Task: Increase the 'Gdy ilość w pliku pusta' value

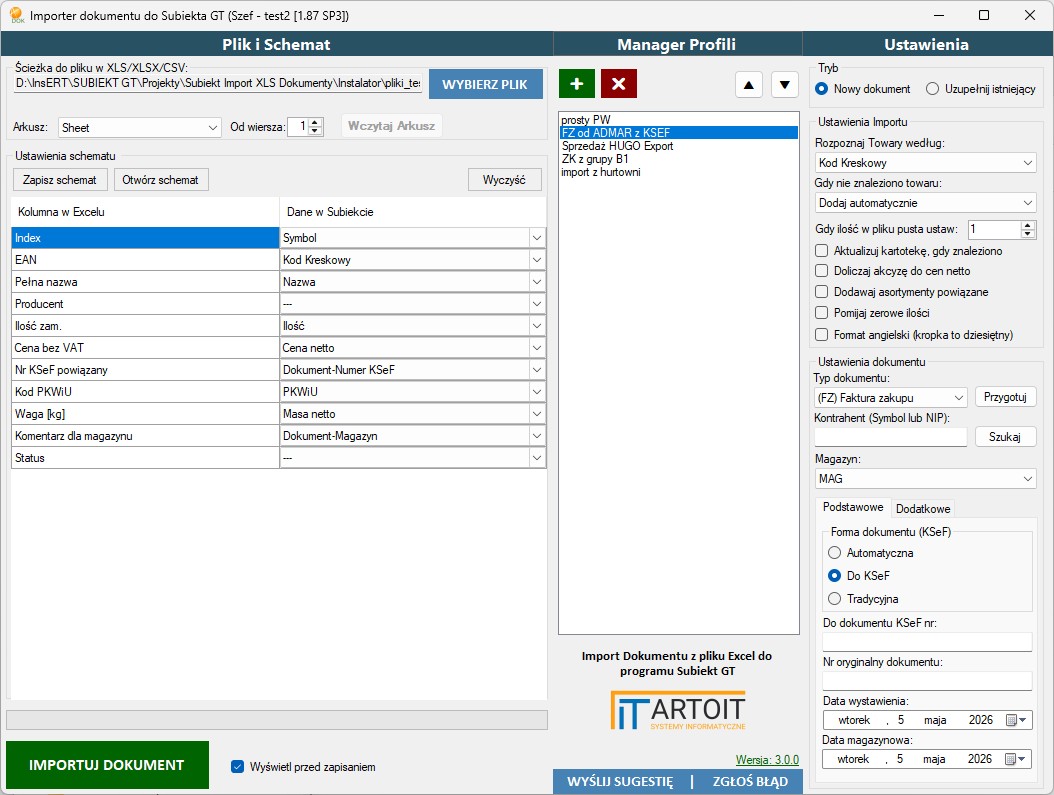Action: pyautogui.click(x=1027, y=225)
